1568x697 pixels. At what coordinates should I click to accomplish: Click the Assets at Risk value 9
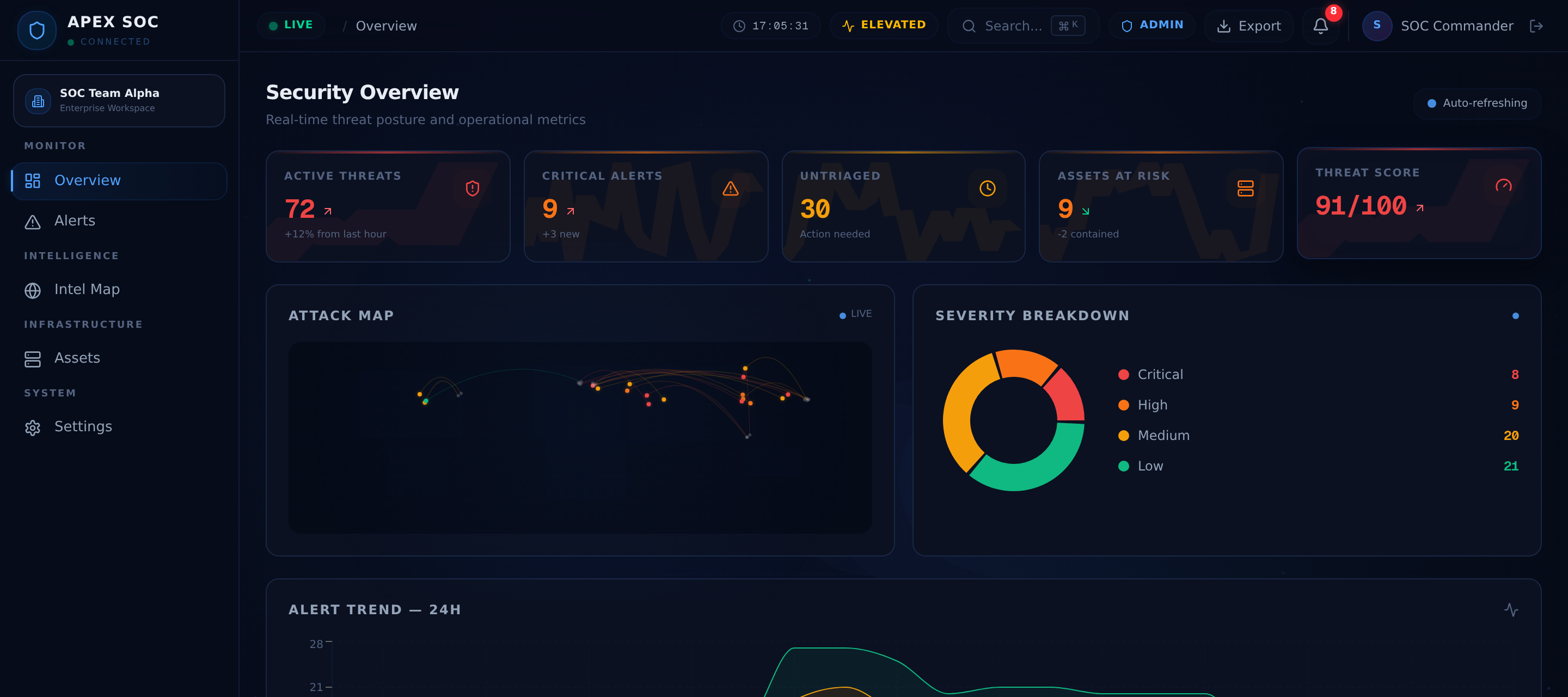tap(1065, 210)
